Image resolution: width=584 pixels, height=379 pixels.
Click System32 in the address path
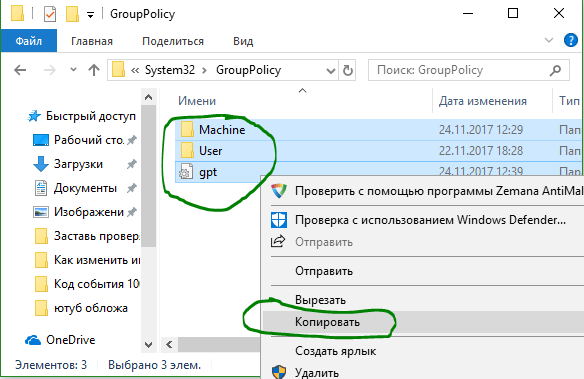170,70
